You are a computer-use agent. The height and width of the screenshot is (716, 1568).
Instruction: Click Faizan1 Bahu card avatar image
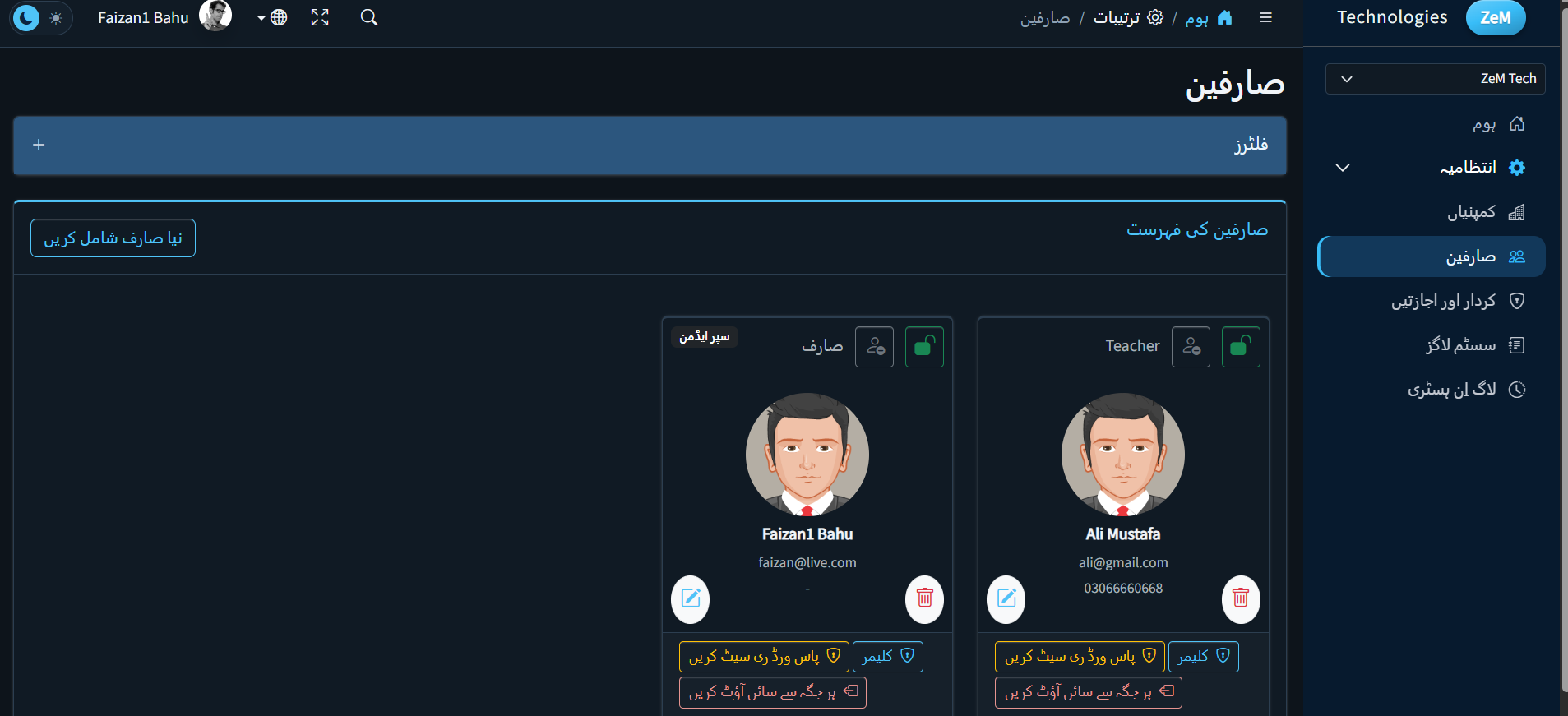[807, 455]
